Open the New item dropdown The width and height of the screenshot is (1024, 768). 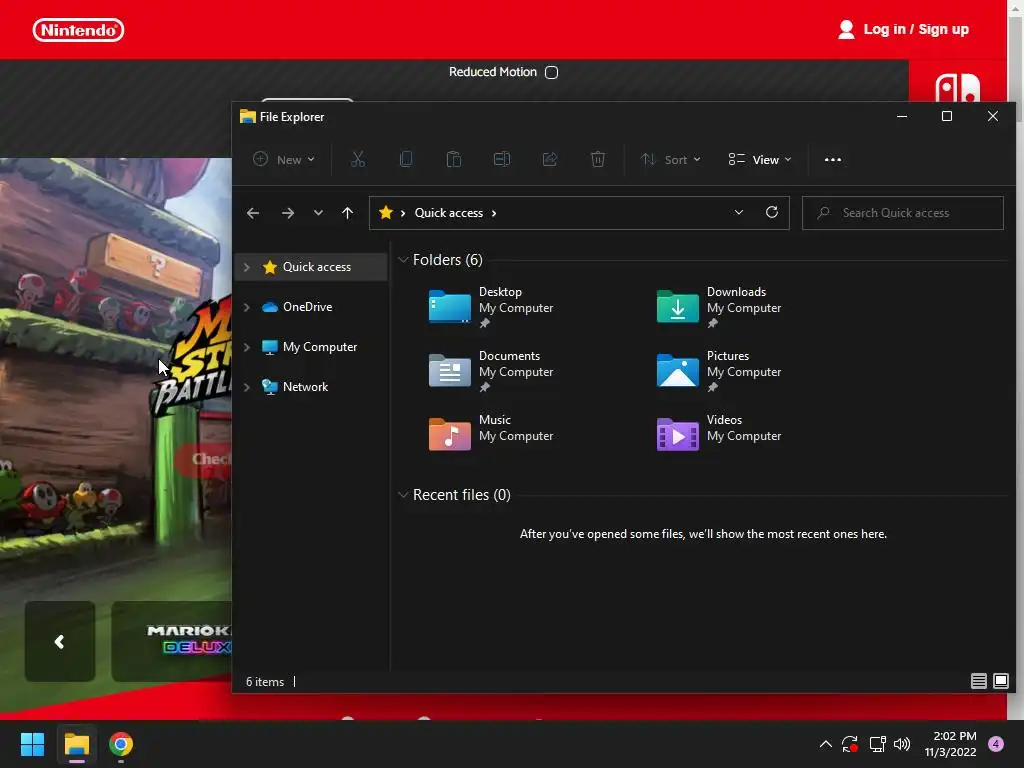(x=284, y=159)
